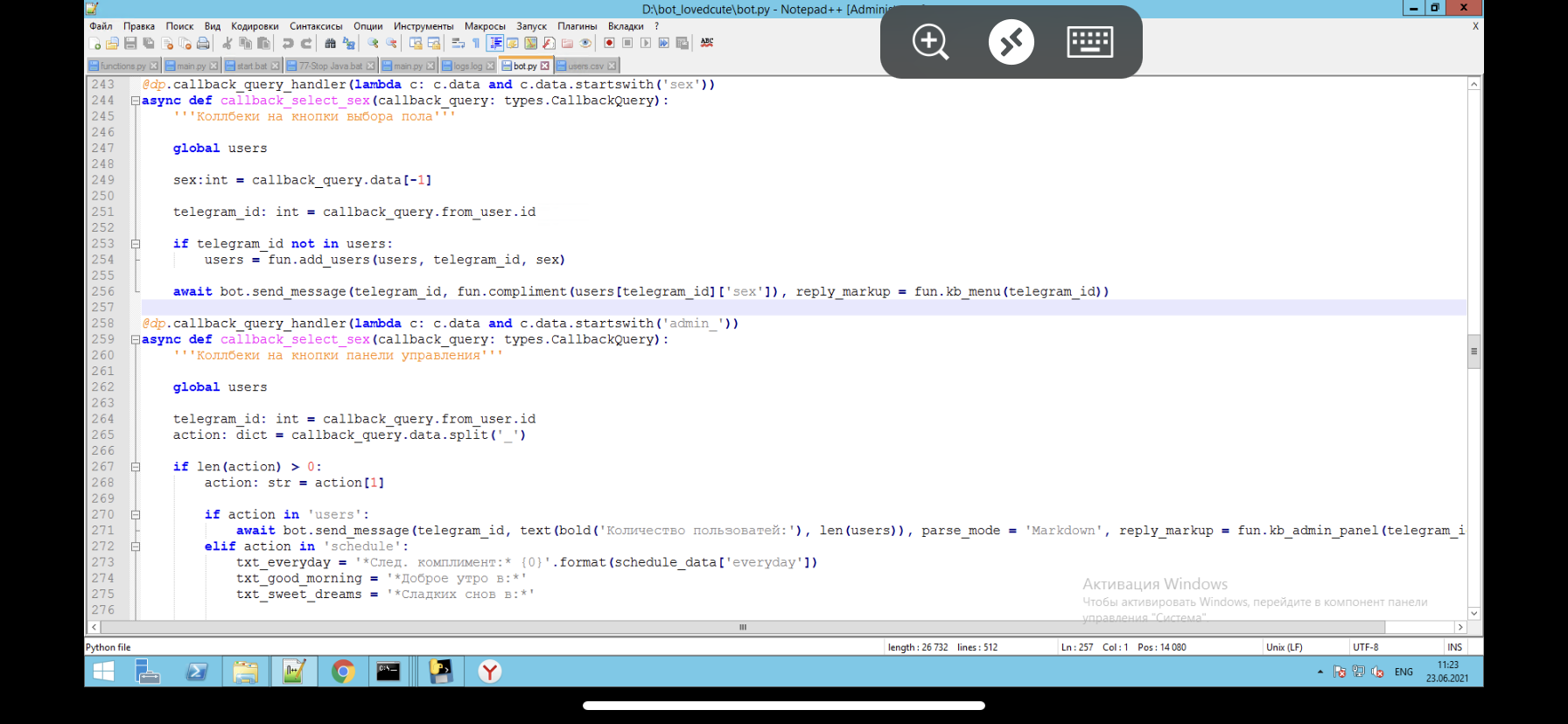Open Folder as Workspace icon
The height and width of the screenshot is (724, 1568).
(x=567, y=43)
